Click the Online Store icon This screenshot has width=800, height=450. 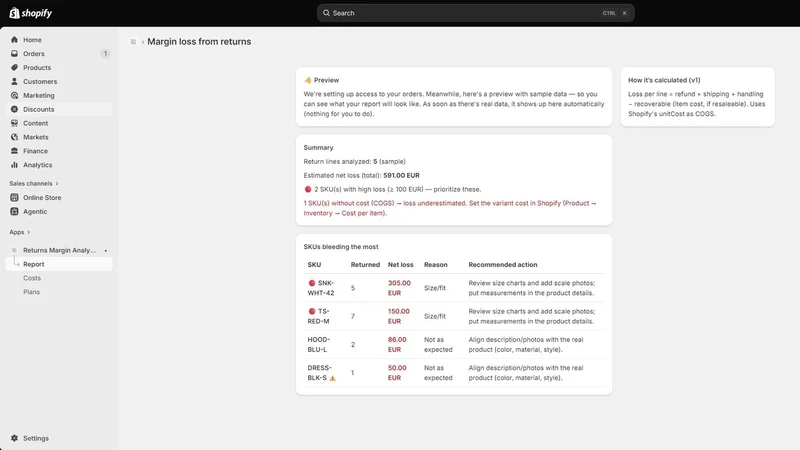coord(14,197)
